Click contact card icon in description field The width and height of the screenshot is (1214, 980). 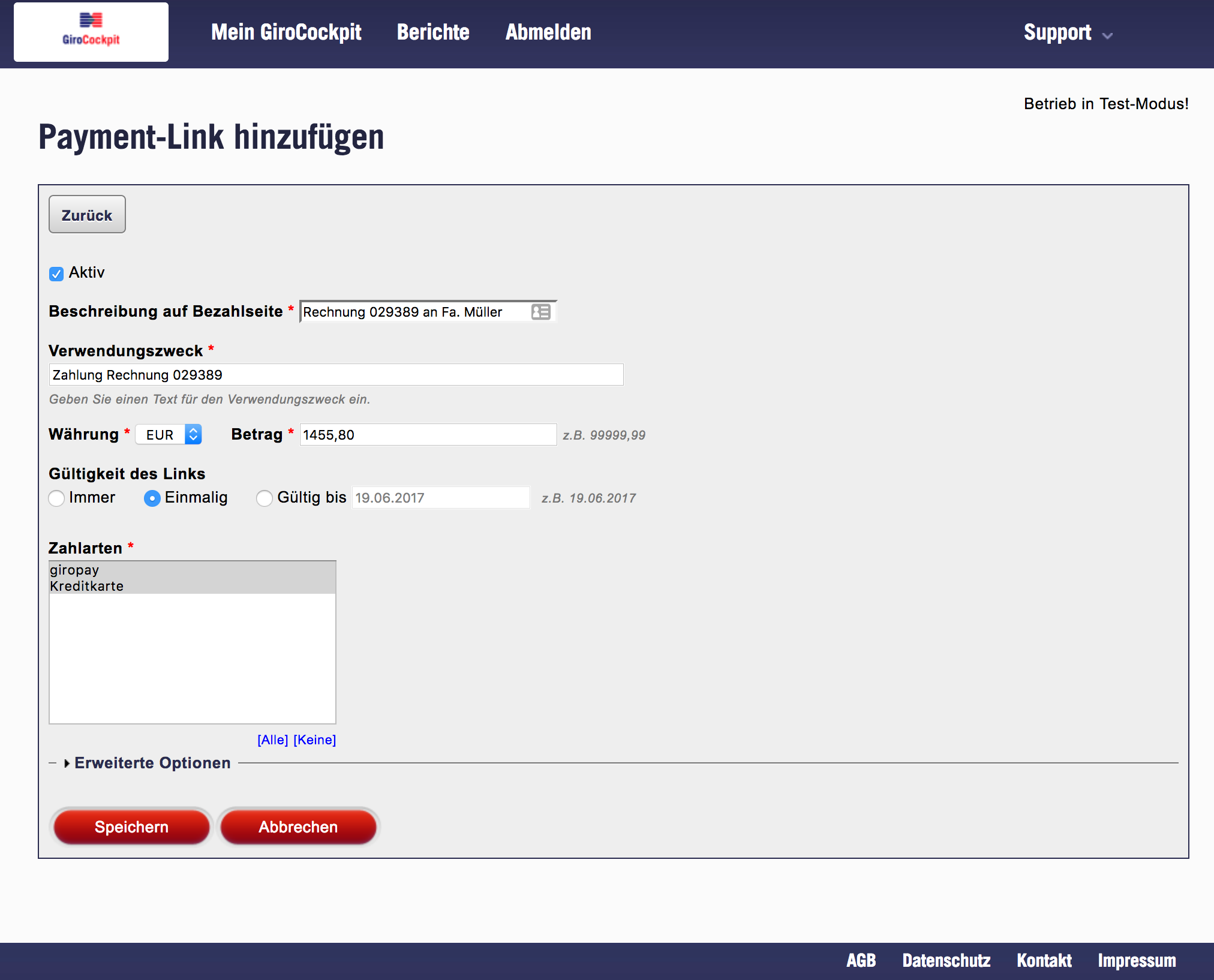pos(540,312)
